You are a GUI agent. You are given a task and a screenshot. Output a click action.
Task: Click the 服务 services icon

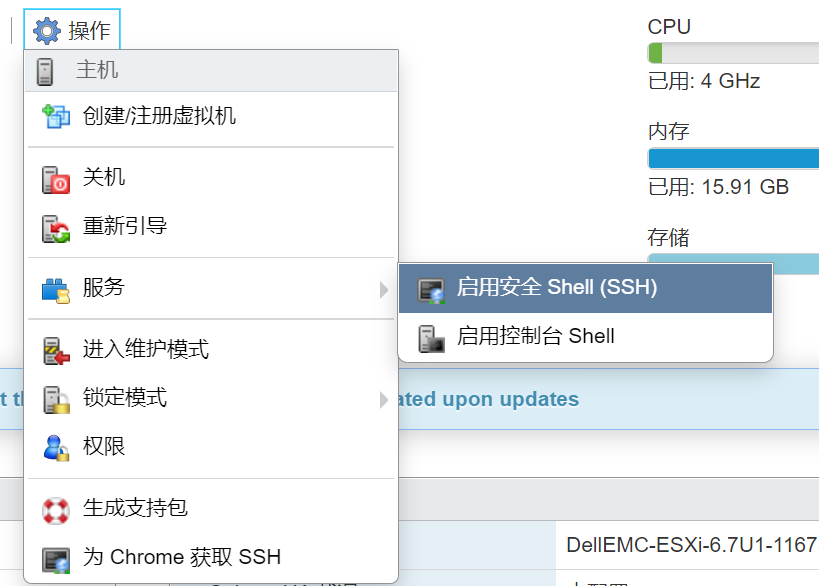(56, 289)
